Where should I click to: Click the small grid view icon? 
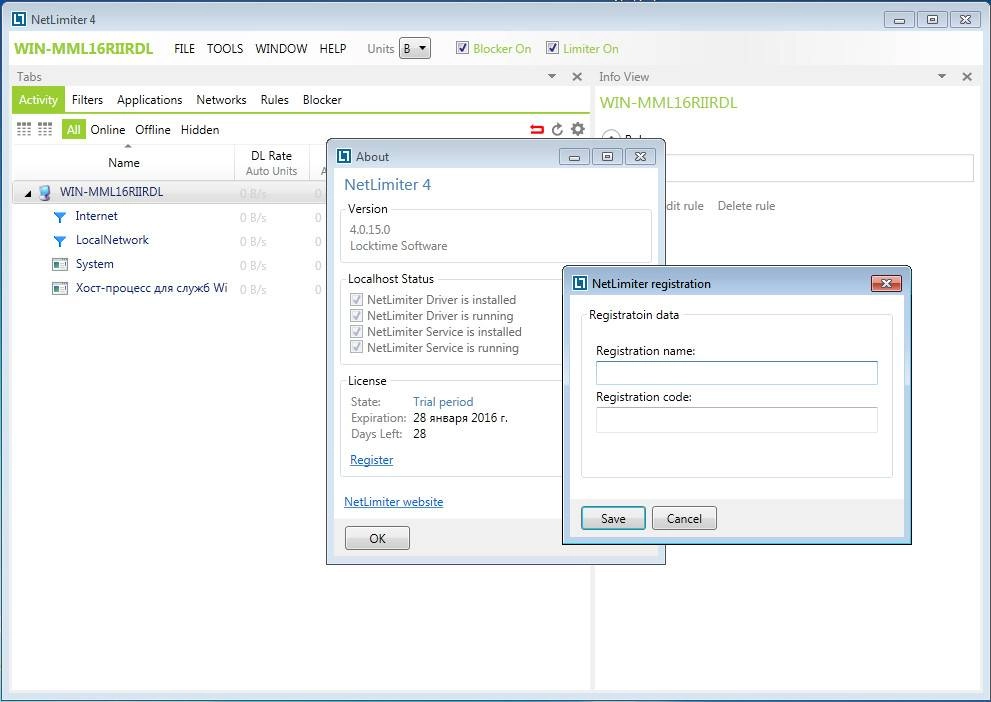[x=24, y=130]
